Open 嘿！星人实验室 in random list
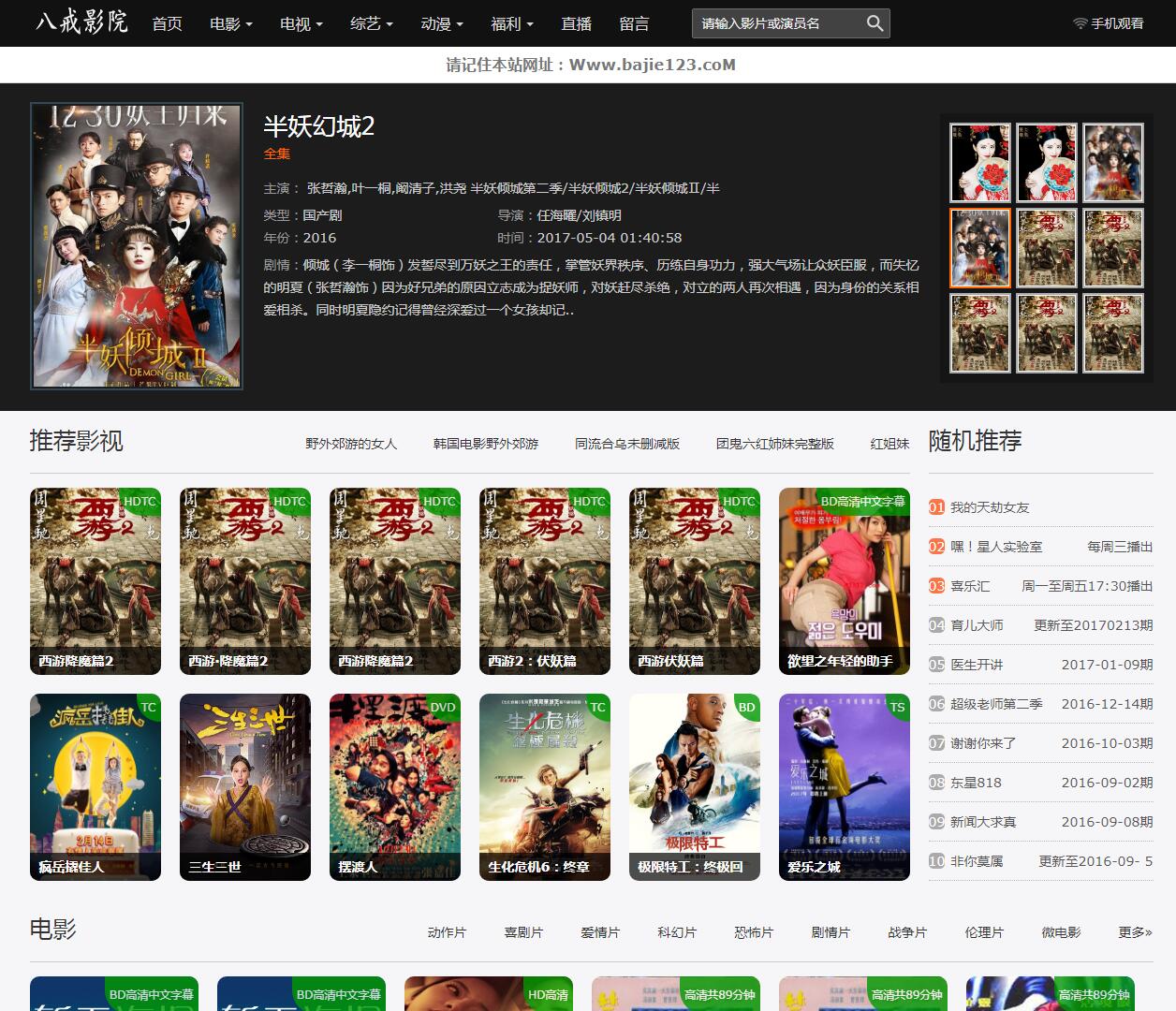Screen dimensions: 1176x1011 (x=996, y=547)
